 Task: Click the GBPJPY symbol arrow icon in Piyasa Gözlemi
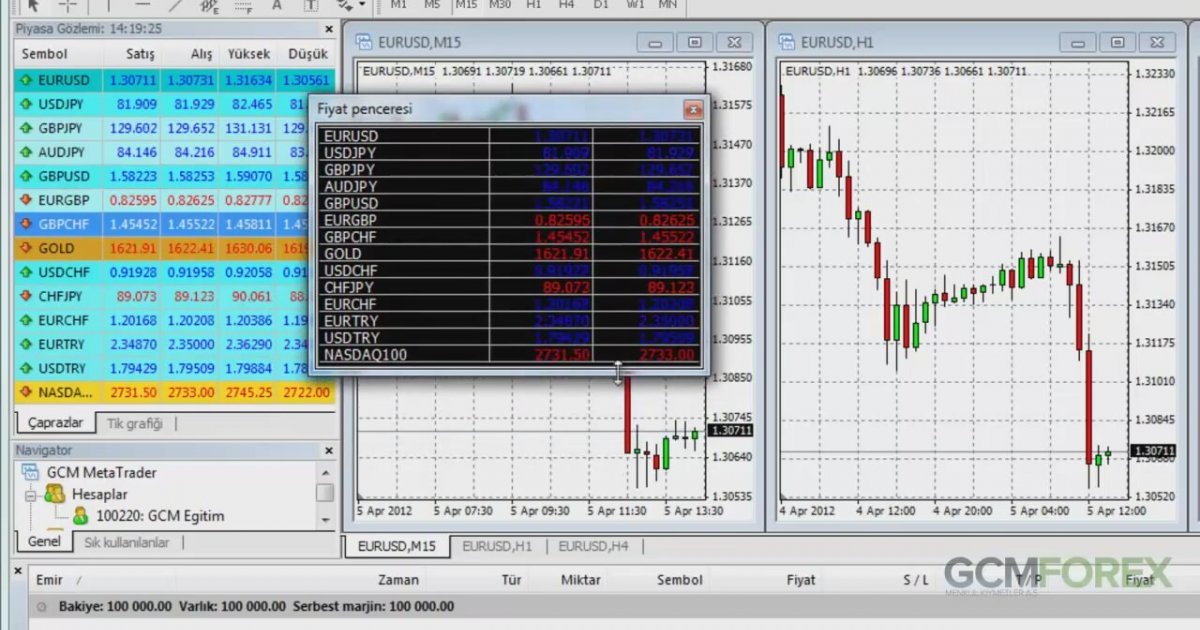point(27,128)
